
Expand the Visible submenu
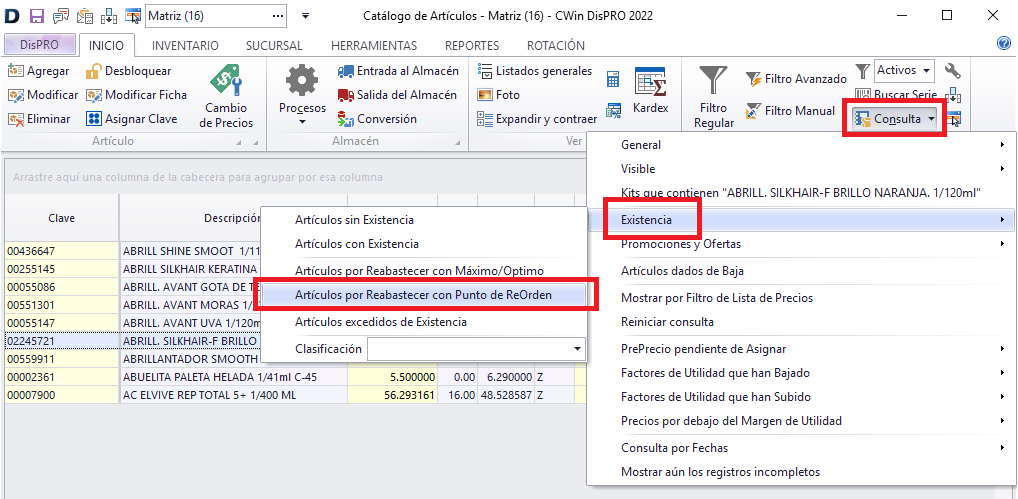click(801, 169)
